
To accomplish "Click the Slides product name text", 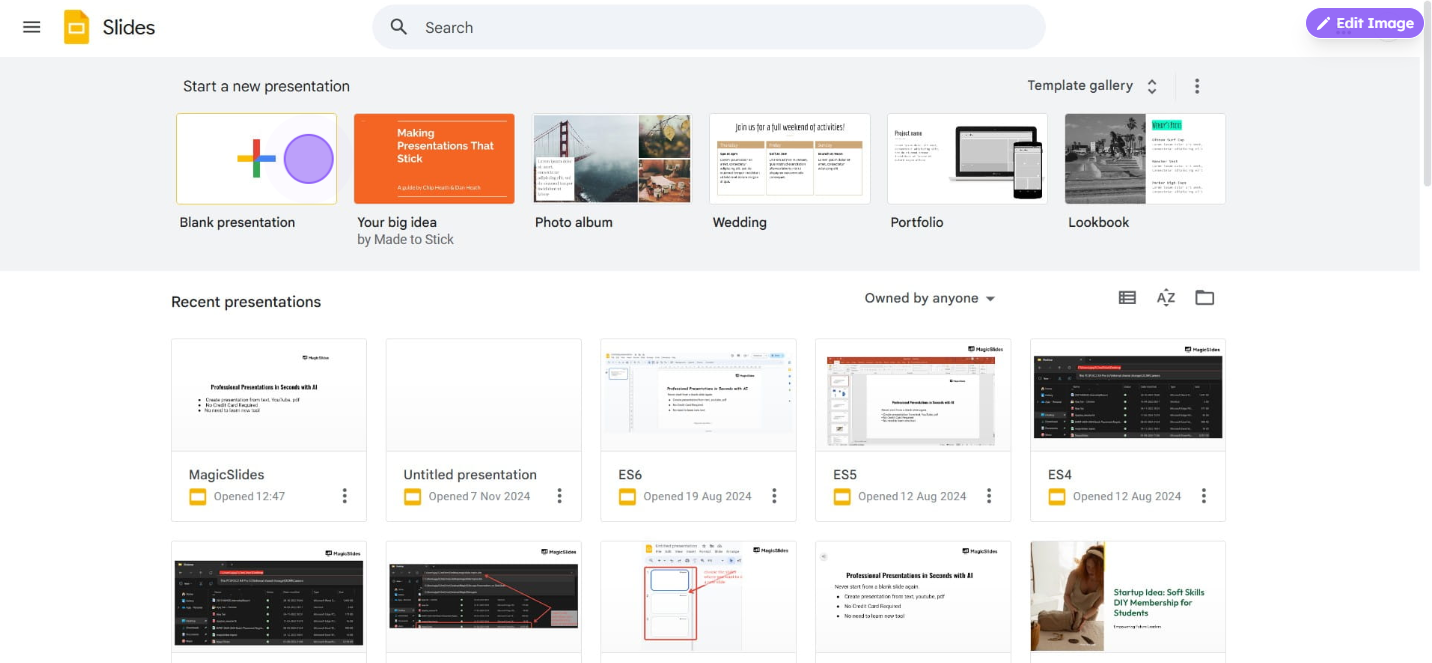I will 129,27.
